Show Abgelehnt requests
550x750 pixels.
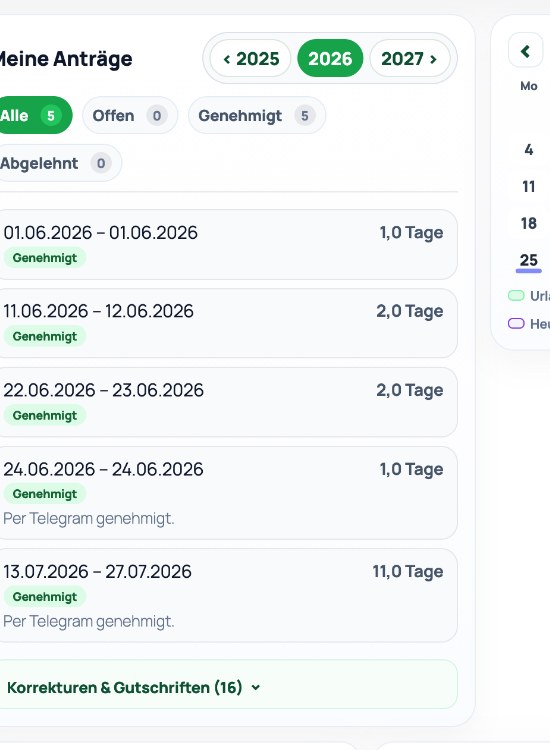[x=58, y=163]
